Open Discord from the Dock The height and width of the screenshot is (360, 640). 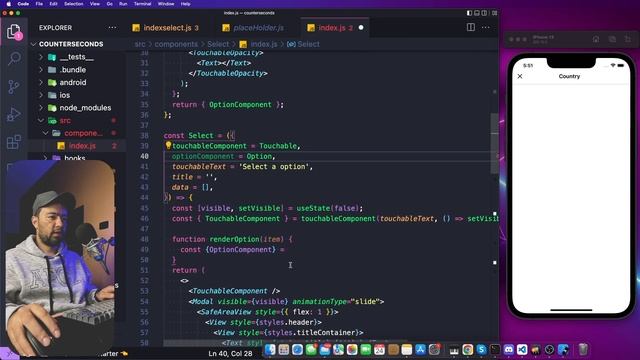click(x=509, y=349)
